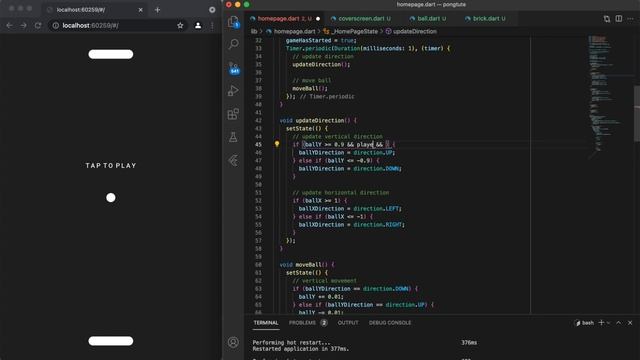Open Run and Debug view
The height and width of the screenshot is (360, 640).
click(233, 91)
